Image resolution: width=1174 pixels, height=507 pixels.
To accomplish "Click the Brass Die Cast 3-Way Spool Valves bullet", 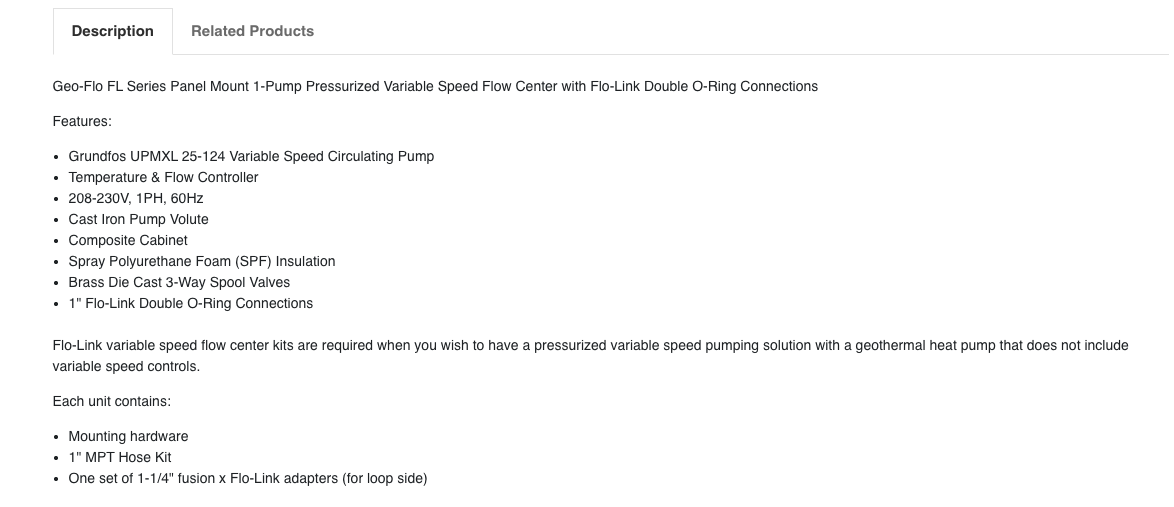I will [x=179, y=282].
